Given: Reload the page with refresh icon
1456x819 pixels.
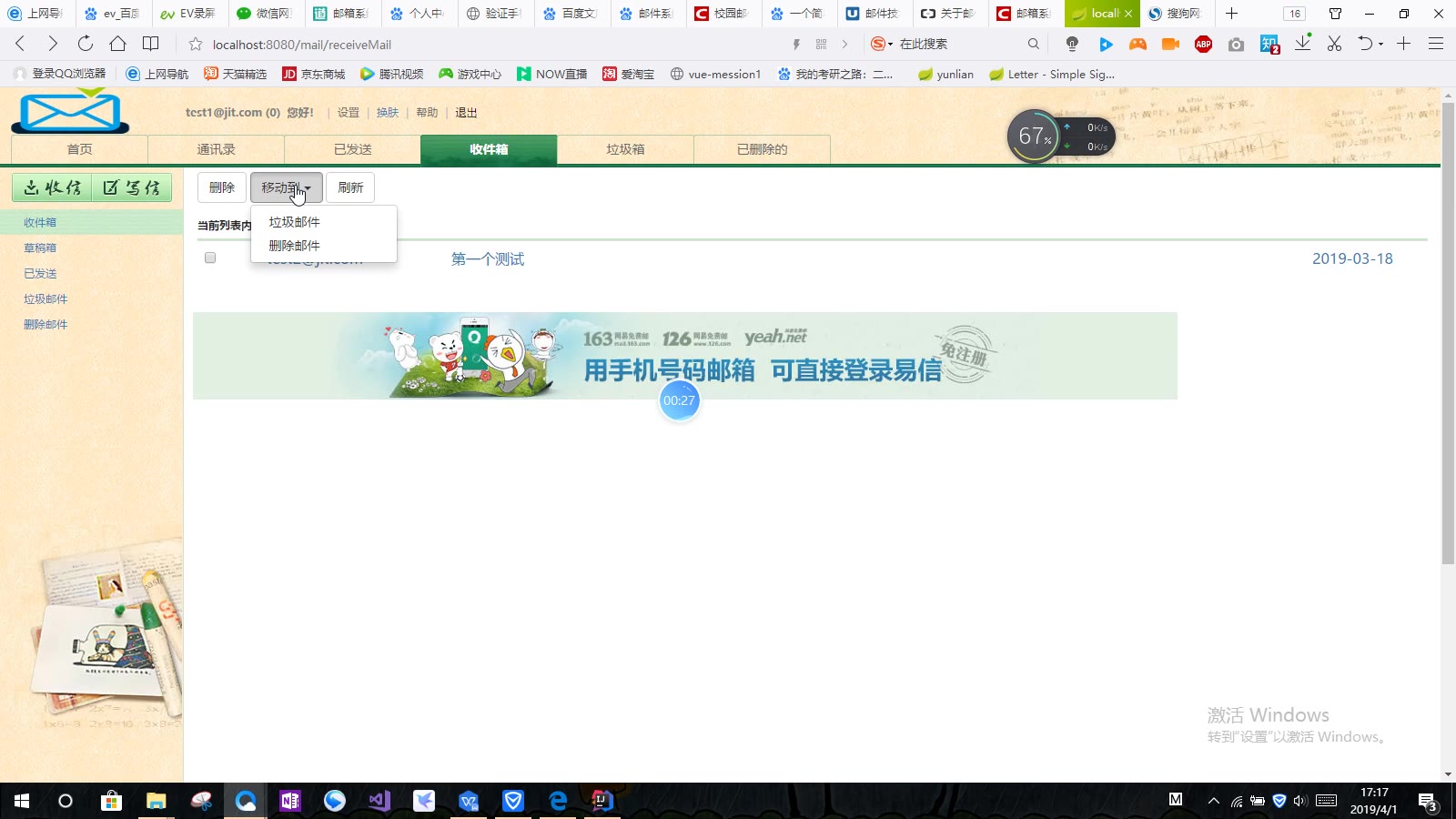Looking at the screenshot, I should [x=85, y=44].
